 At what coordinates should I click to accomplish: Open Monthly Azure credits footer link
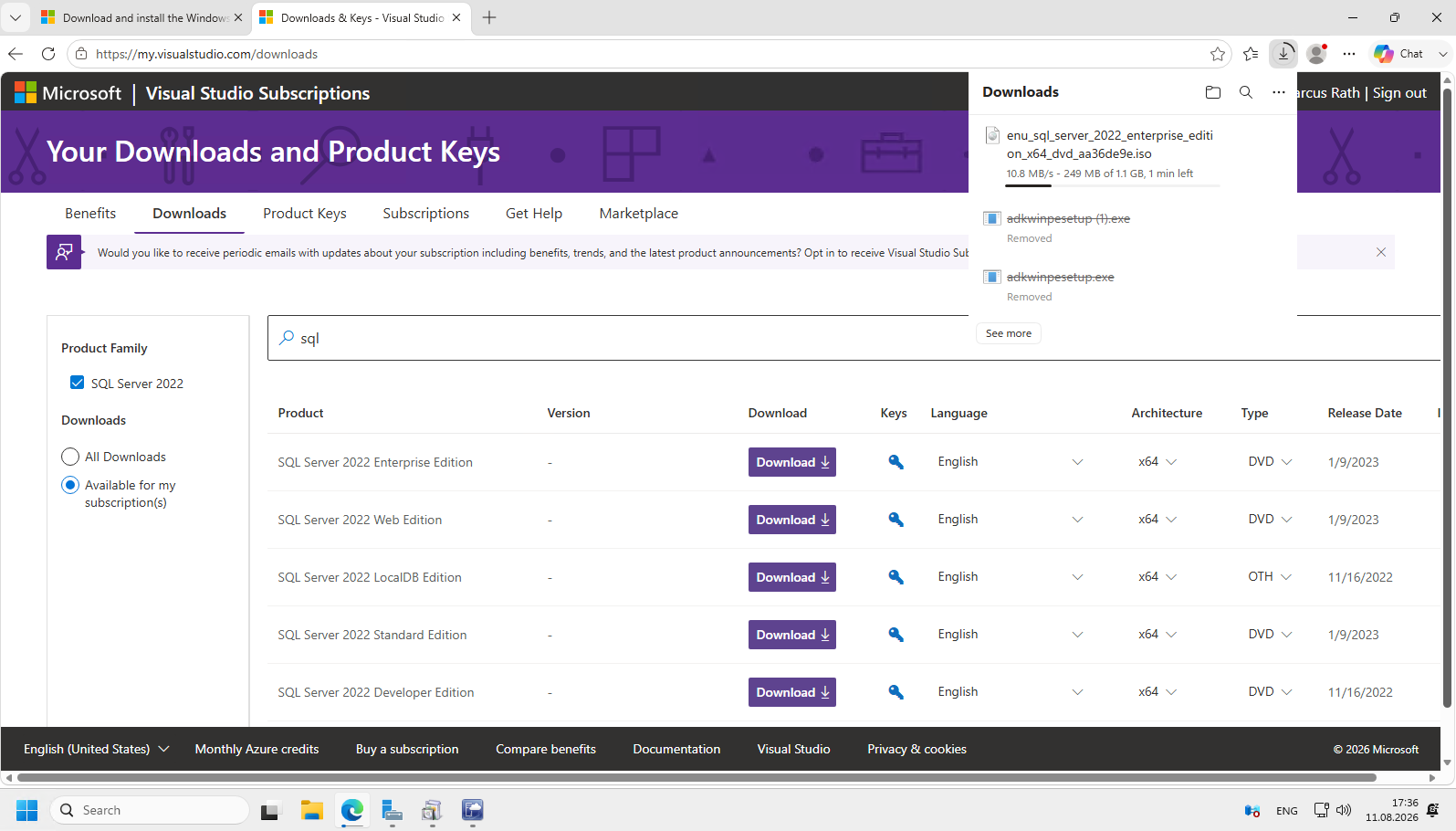coord(257,749)
